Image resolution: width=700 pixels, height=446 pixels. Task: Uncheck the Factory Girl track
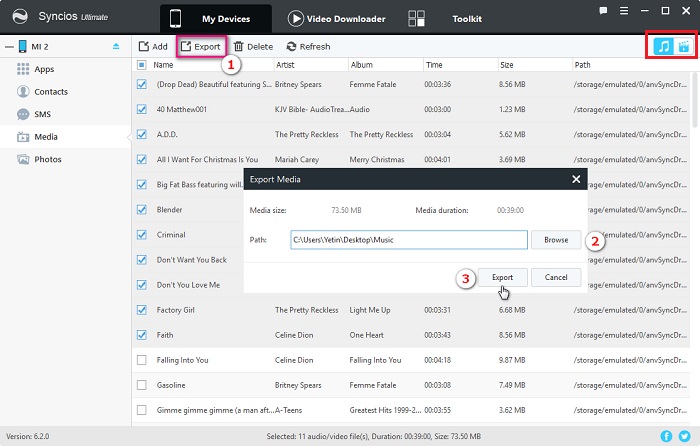pos(142,310)
